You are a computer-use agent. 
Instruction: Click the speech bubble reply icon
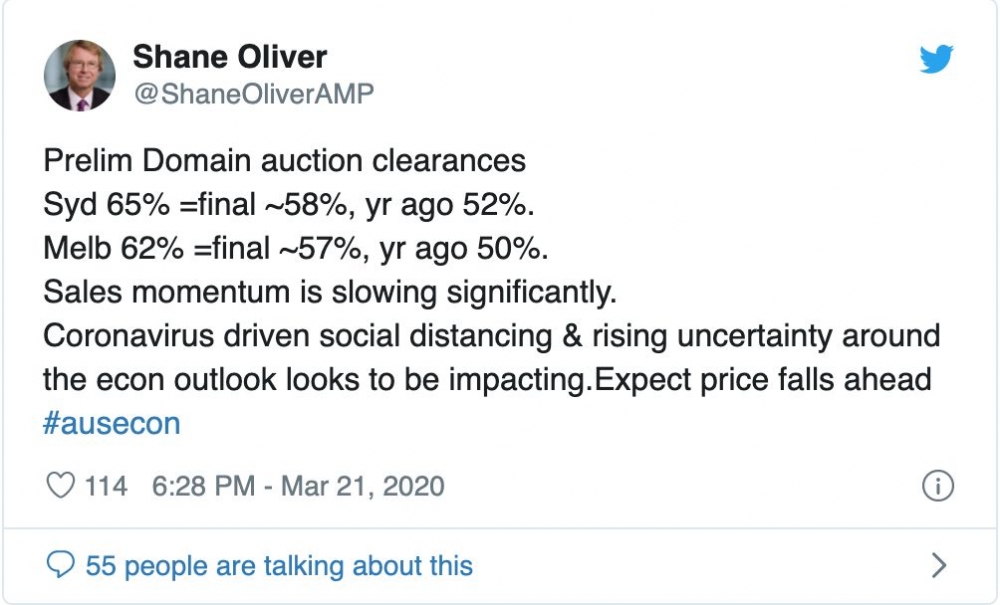62,566
